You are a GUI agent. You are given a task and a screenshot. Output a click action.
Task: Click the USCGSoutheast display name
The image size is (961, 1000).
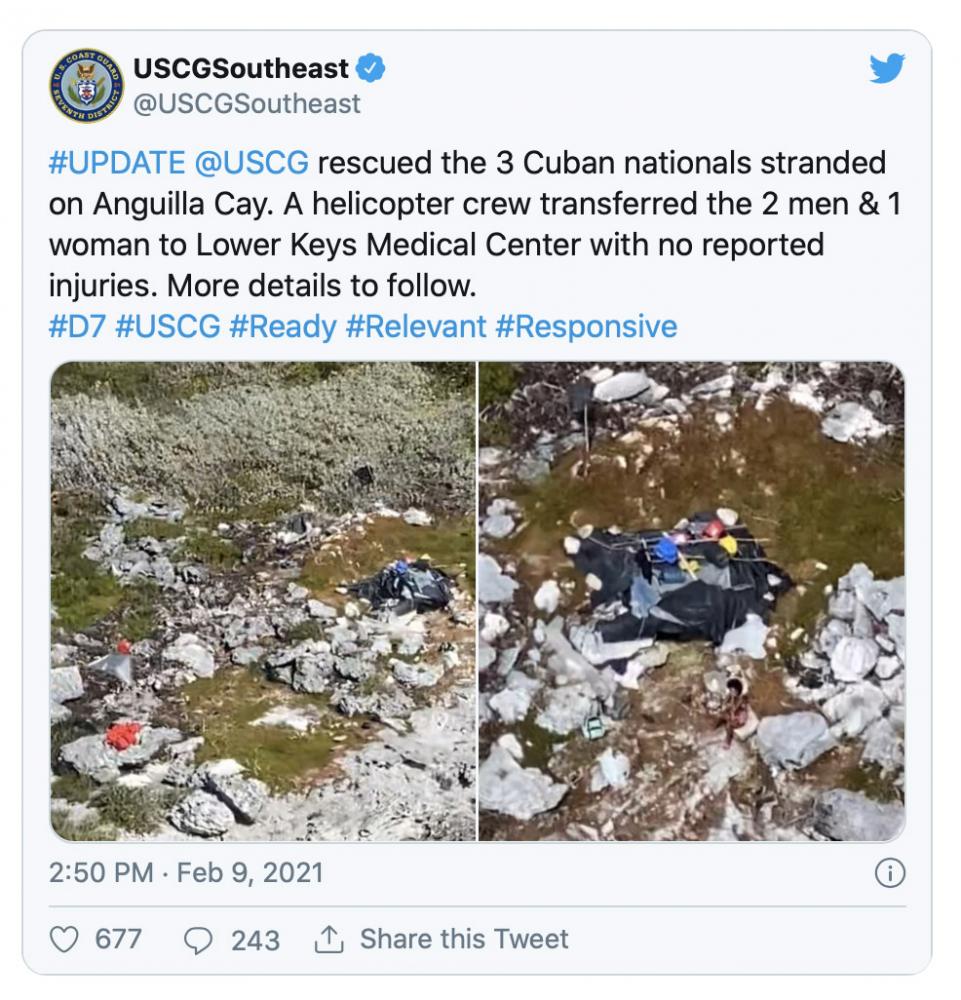pos(241,68)
